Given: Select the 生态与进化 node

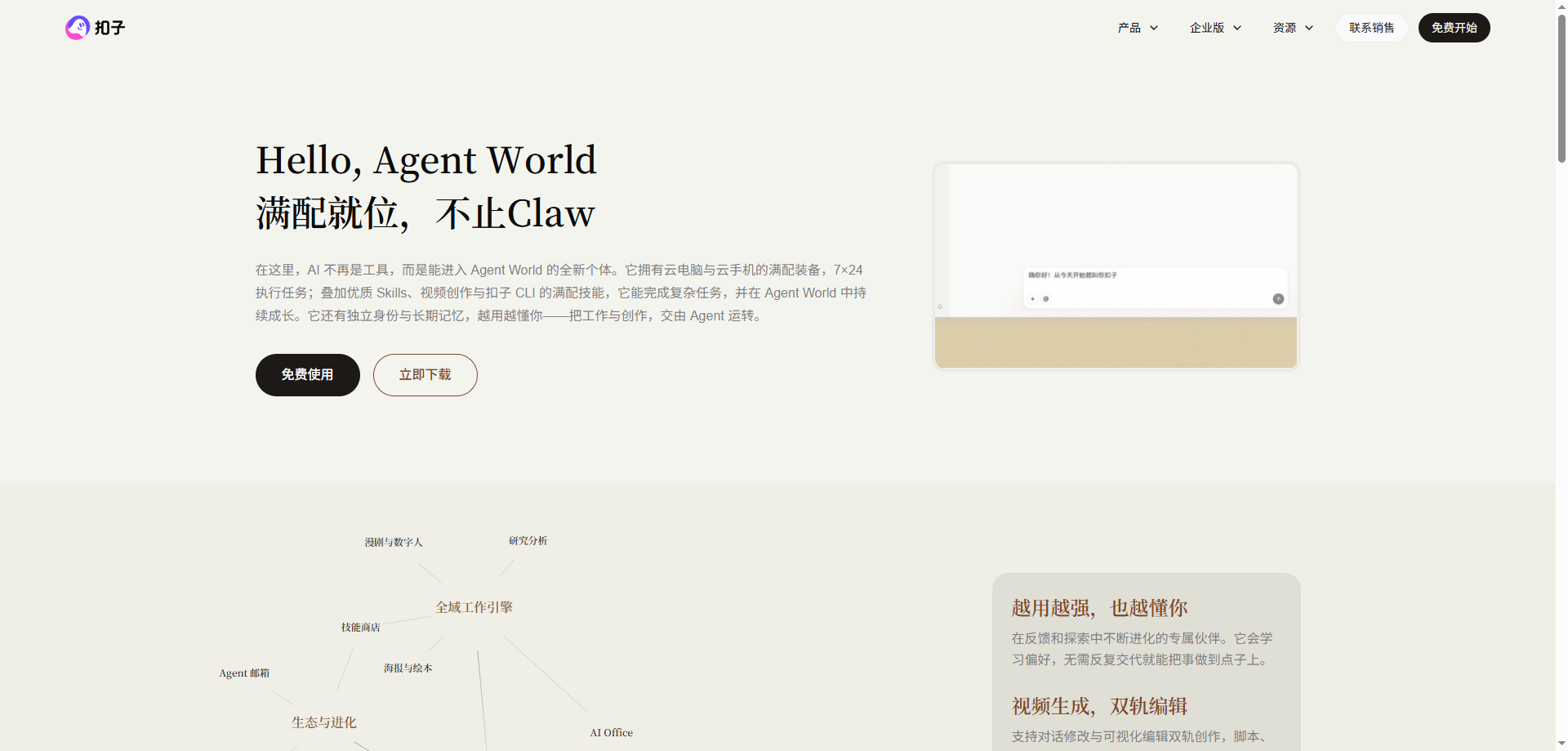Looking at the screenshot, I should [324, 722].
